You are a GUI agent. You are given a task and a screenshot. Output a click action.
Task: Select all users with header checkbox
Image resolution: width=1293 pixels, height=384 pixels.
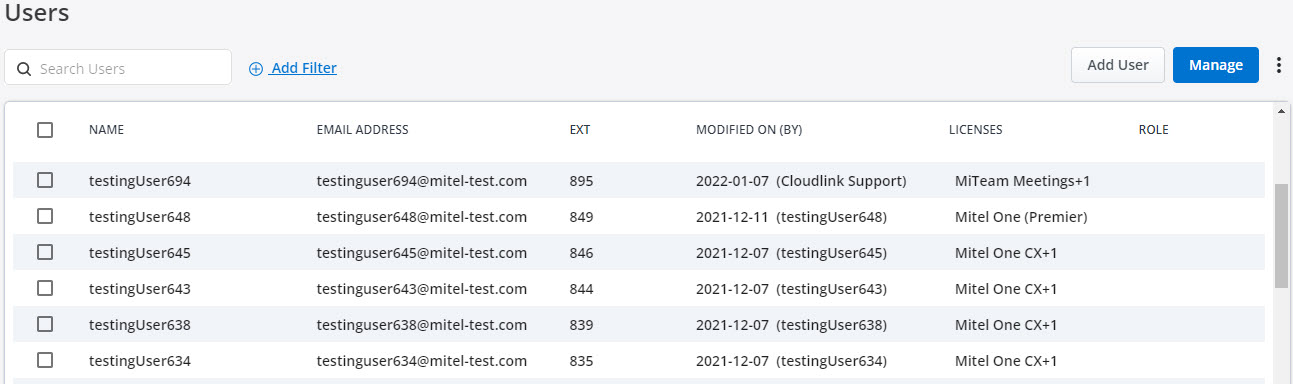(x=45, y=129)
